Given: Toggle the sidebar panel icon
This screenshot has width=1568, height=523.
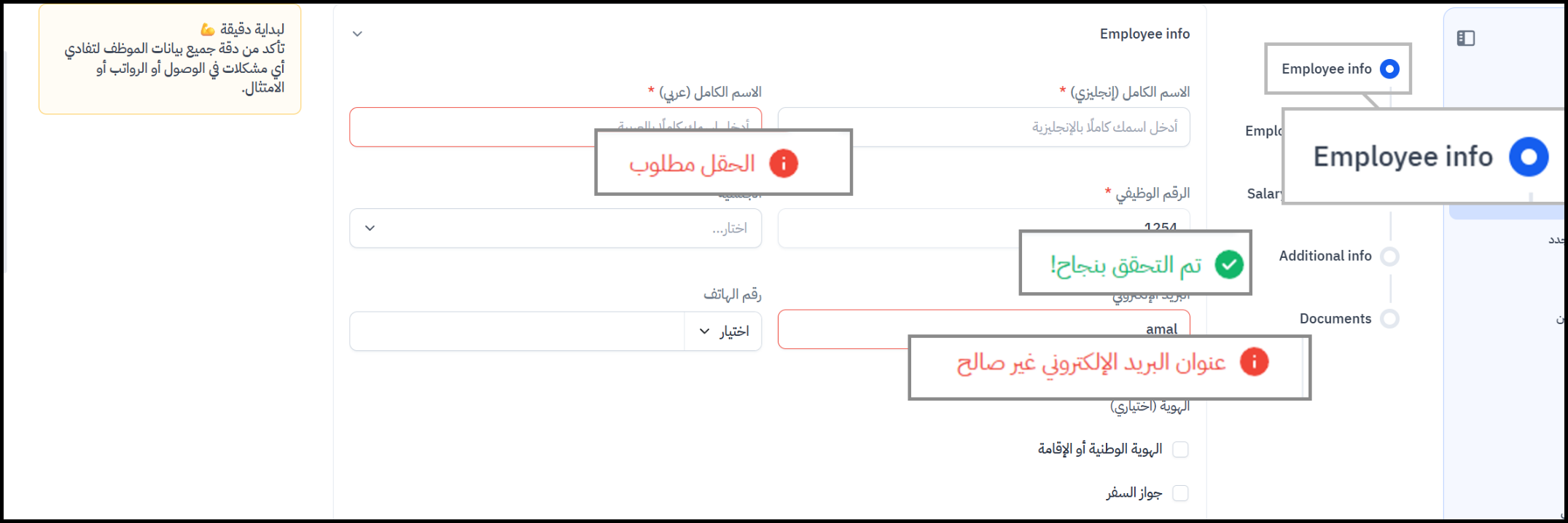Looking at the screenshot, I should coord(1465,38).
